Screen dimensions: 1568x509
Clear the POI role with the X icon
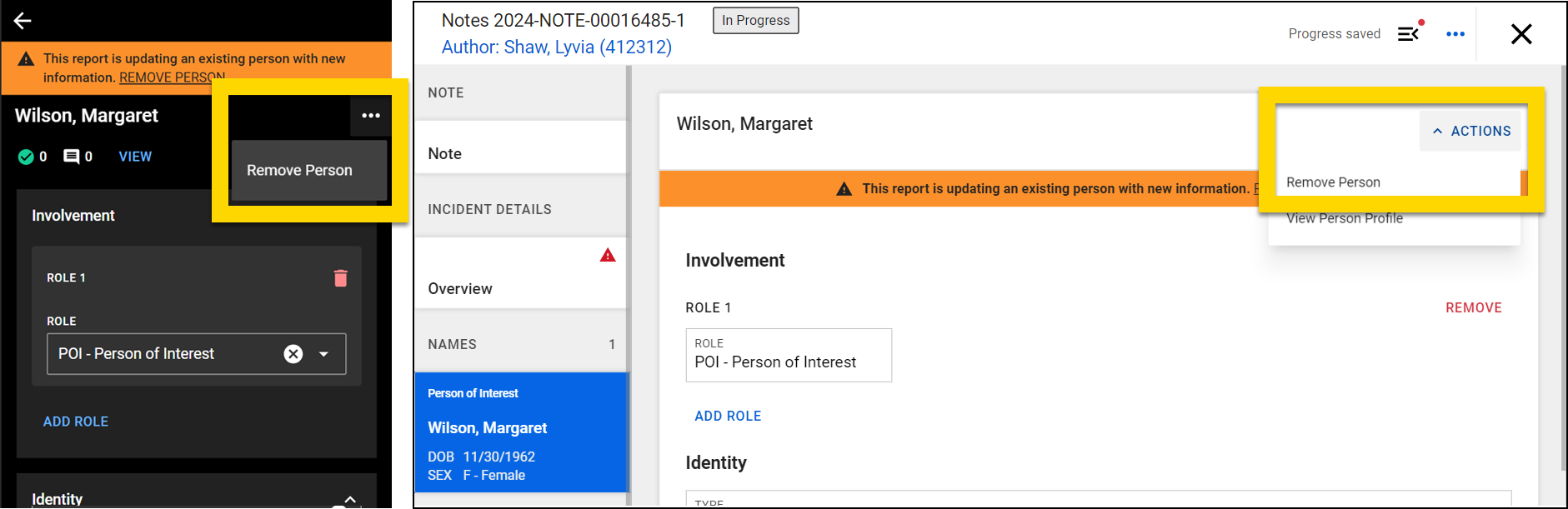pos(293,354)
